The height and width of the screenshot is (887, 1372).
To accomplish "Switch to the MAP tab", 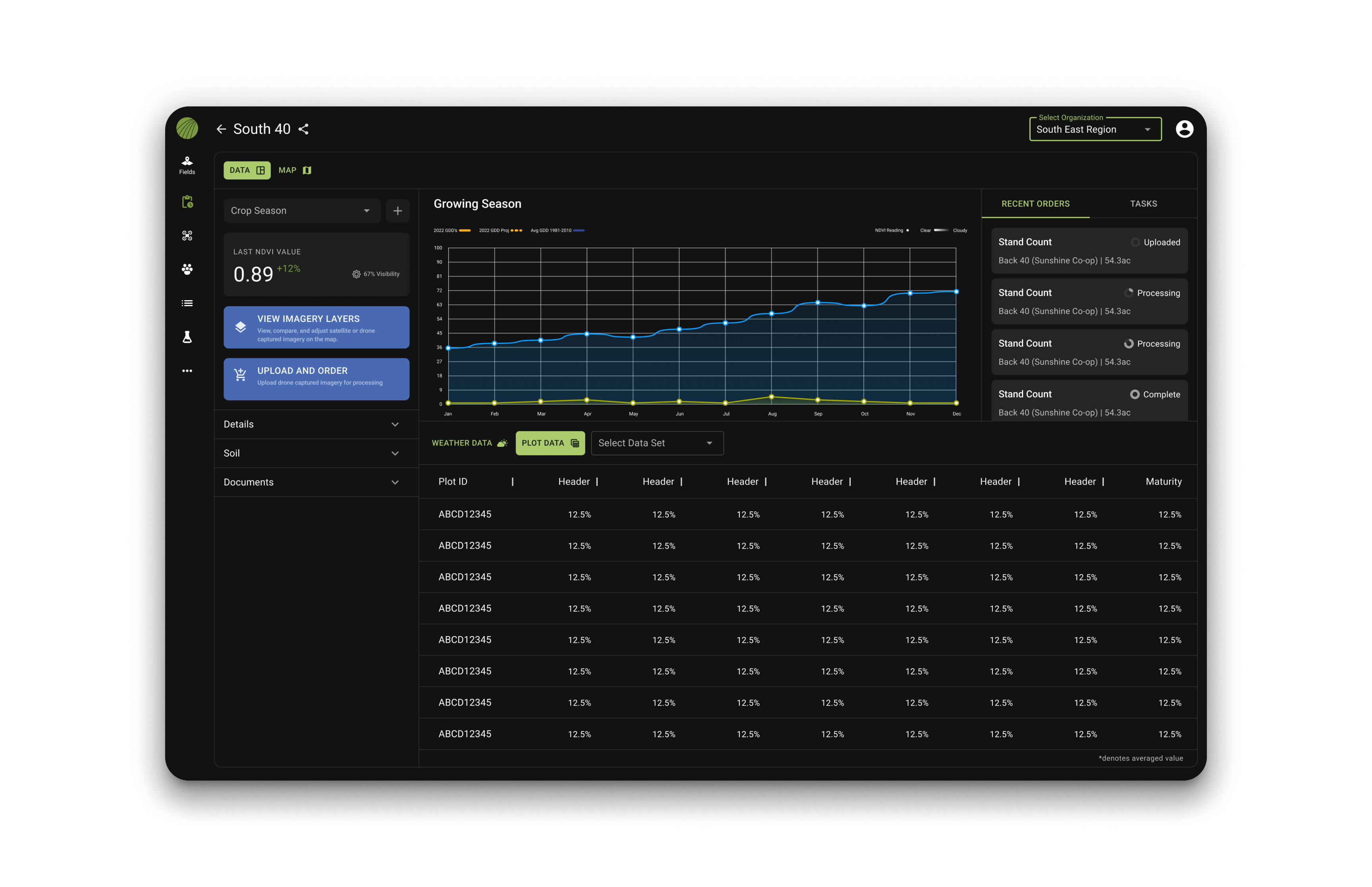I will [x=295, y=170].
